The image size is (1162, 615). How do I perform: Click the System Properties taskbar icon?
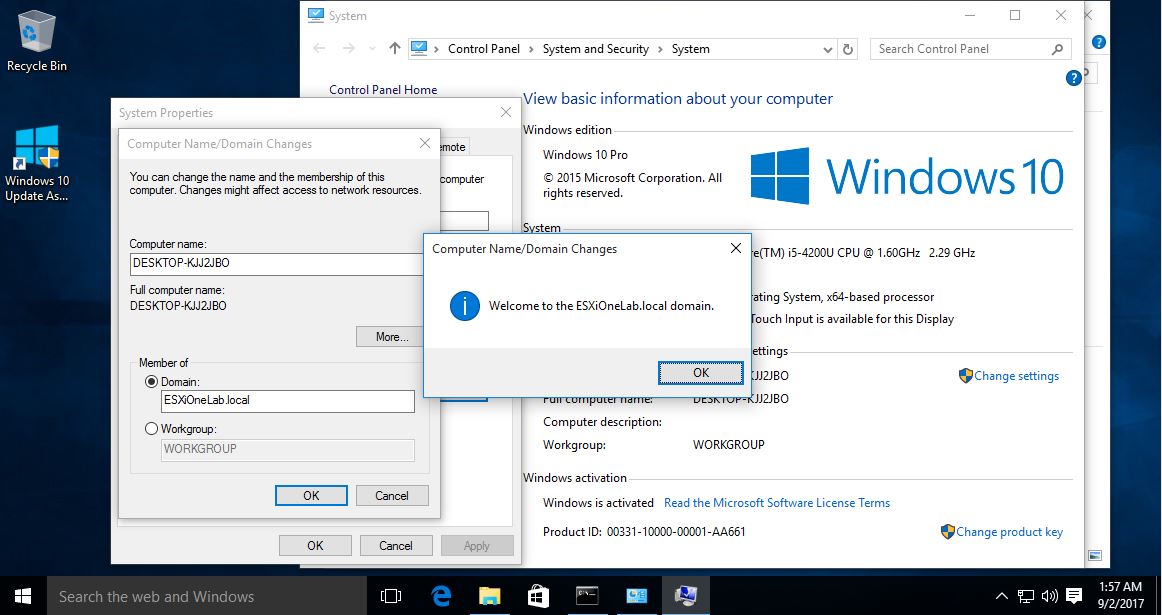point(685,596)
